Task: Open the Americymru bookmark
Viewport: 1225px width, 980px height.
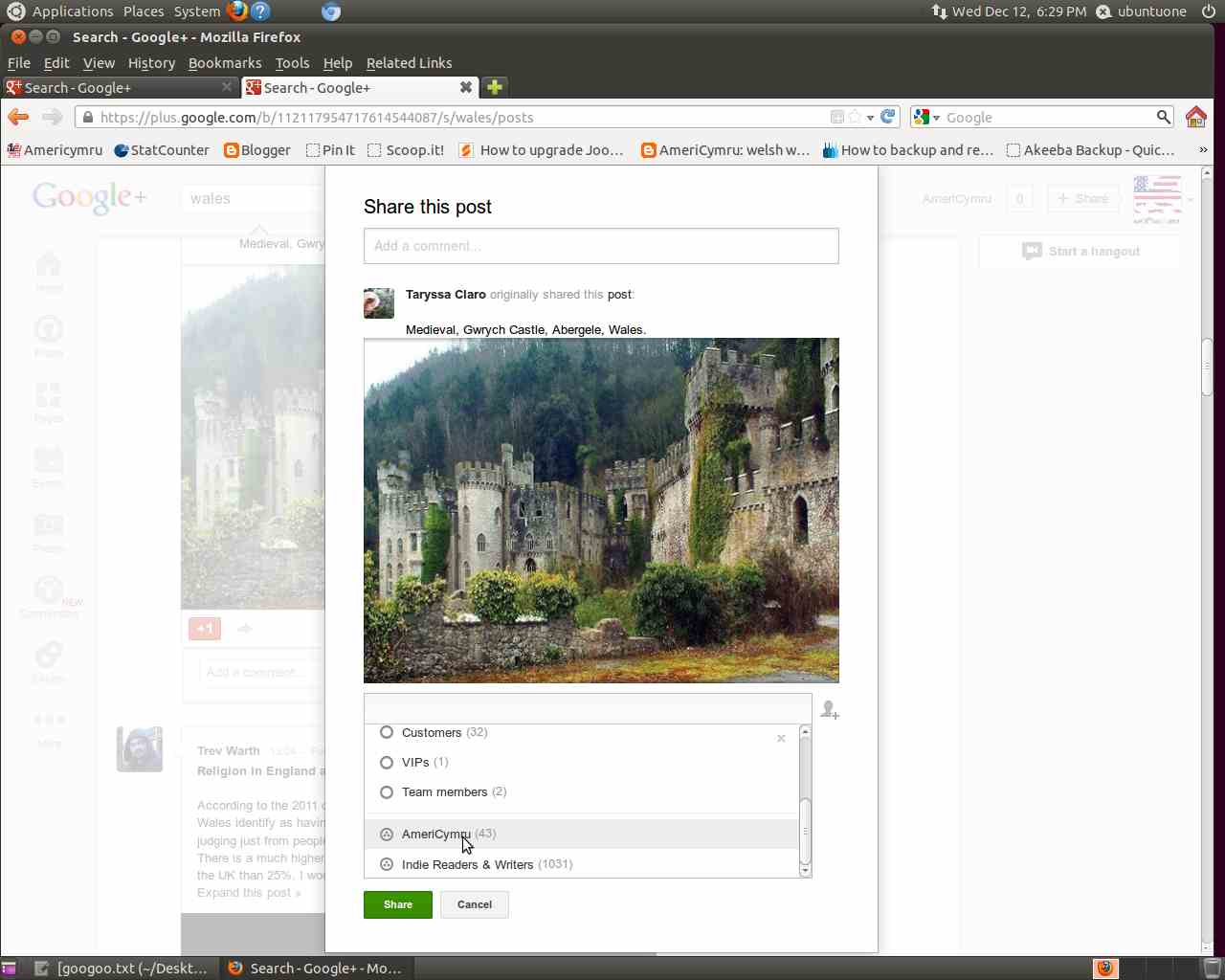Action: point(55,150)
